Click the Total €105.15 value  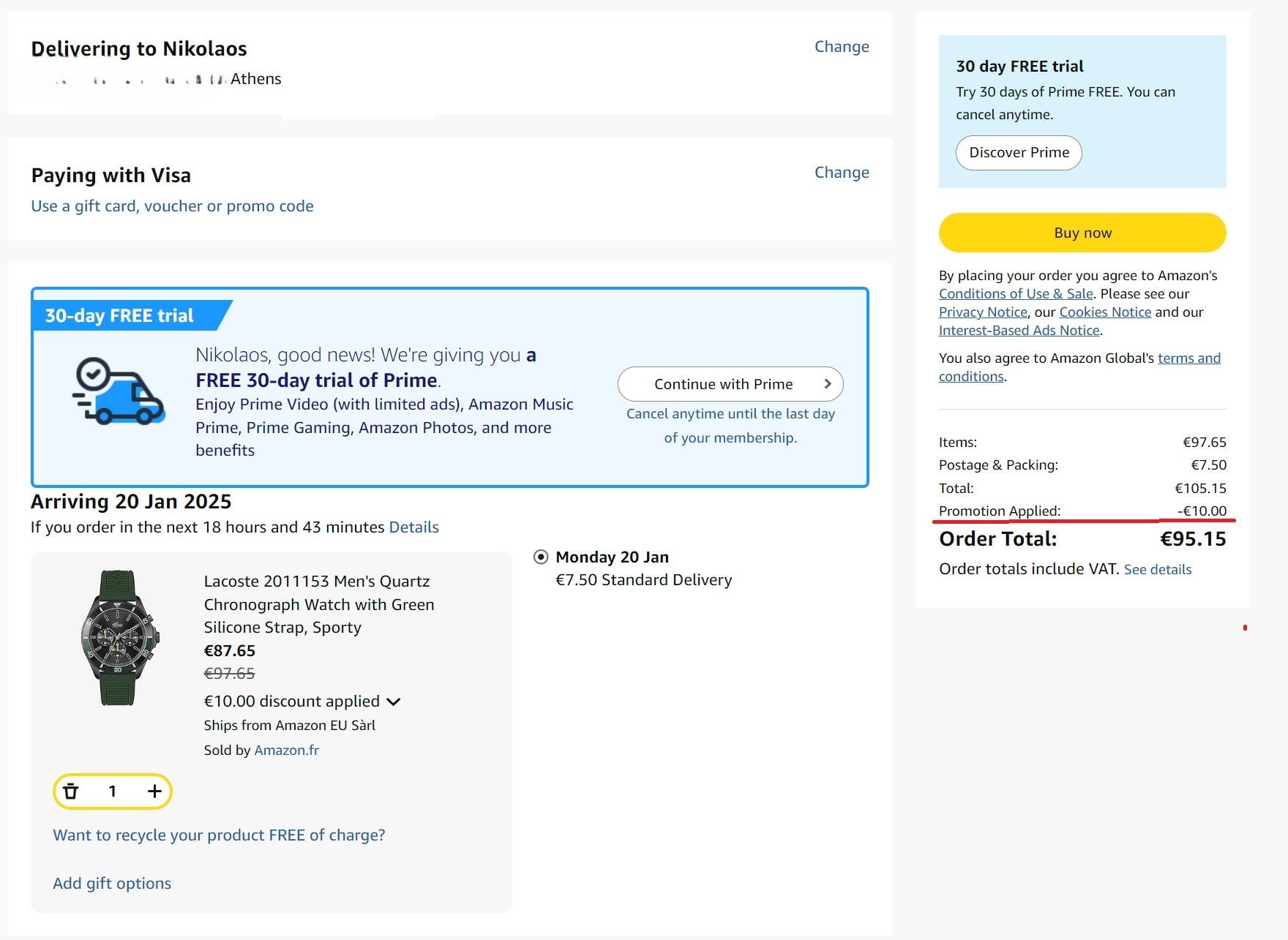coord(1200,489)
